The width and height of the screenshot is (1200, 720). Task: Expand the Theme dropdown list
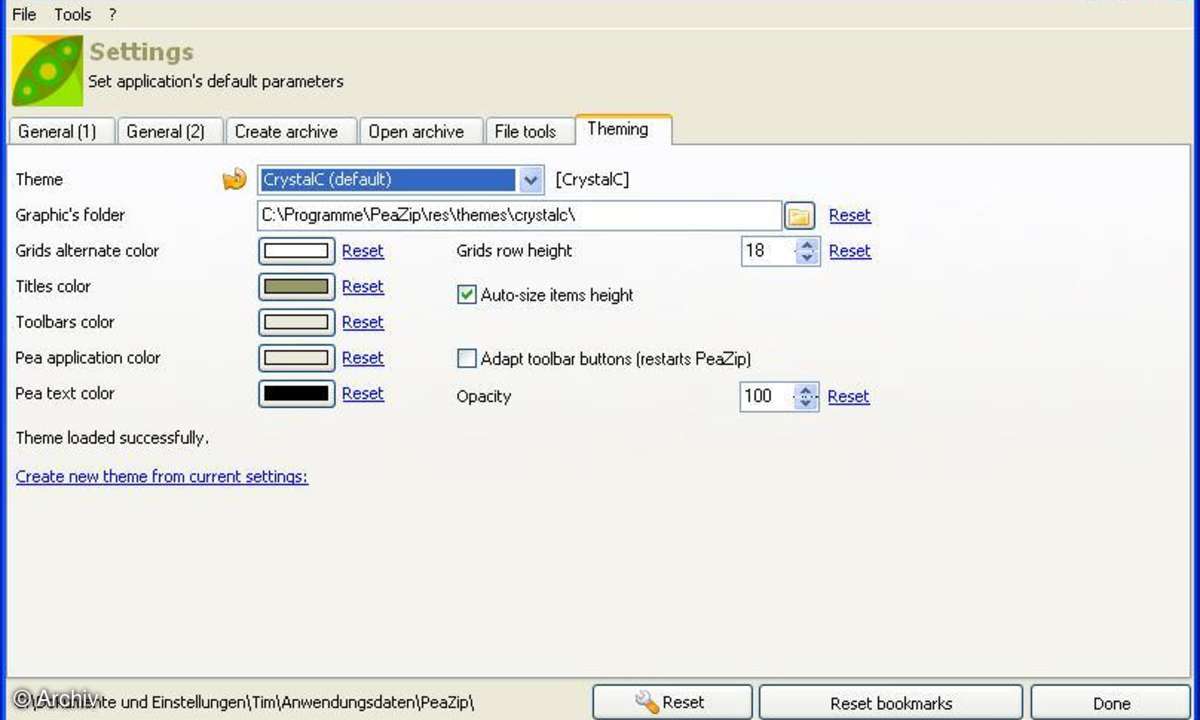coord(531,180)
